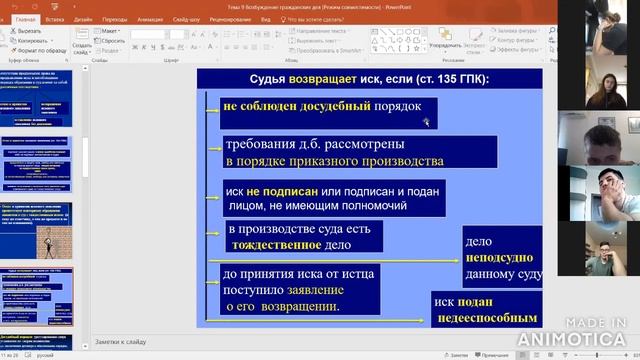Open the Вставка ribbon tab
The height and width of the screenshot is (360, 640).
pos(55,20)
